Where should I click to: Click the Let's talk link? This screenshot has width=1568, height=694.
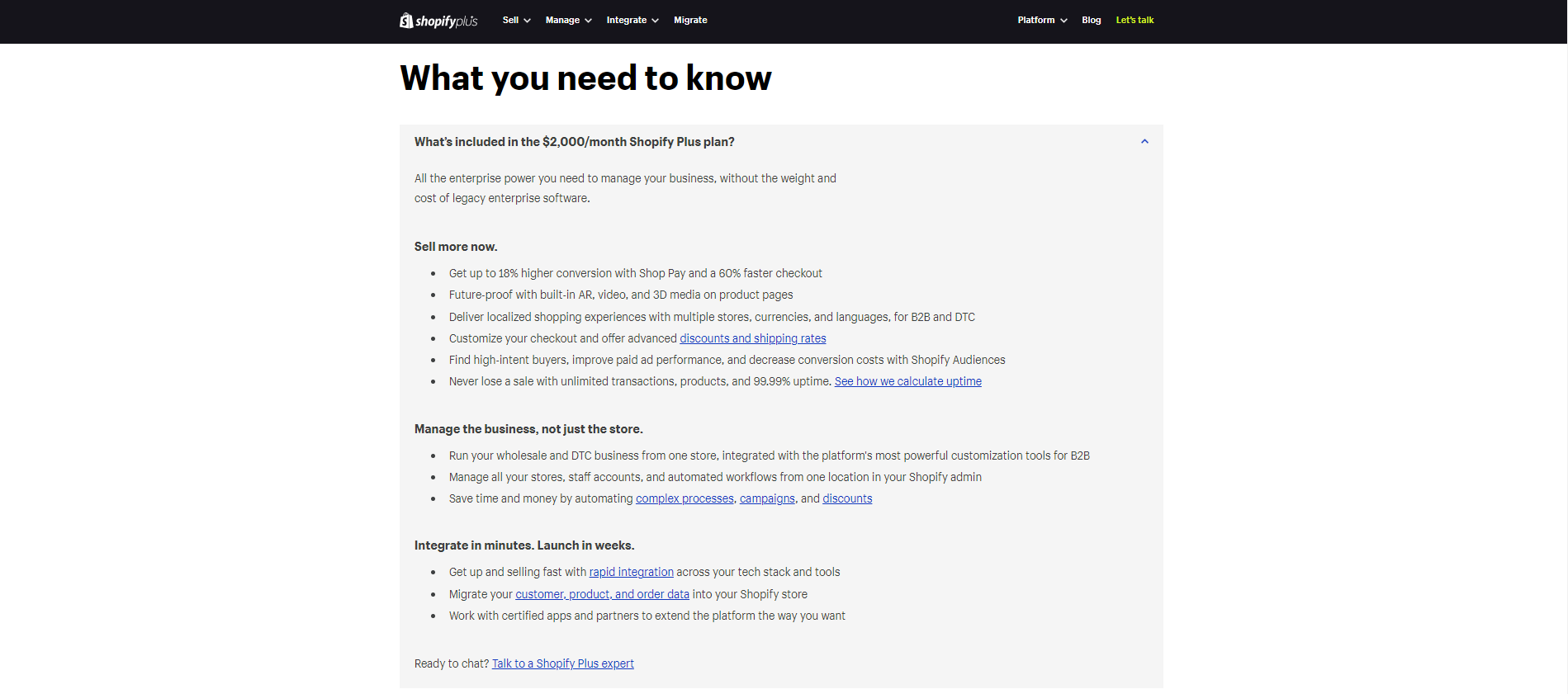click(x=1135, y=20)
